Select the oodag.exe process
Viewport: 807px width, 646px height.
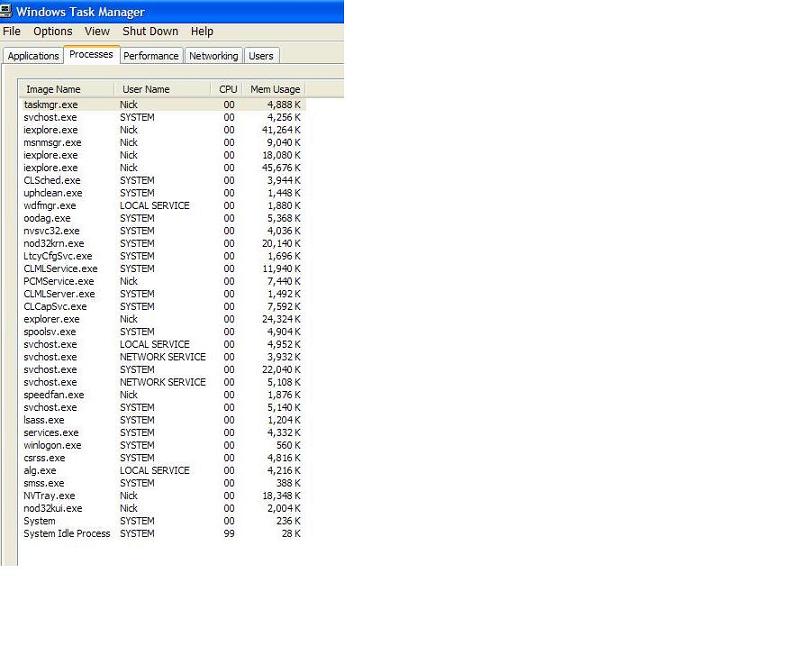pos(163,218)
